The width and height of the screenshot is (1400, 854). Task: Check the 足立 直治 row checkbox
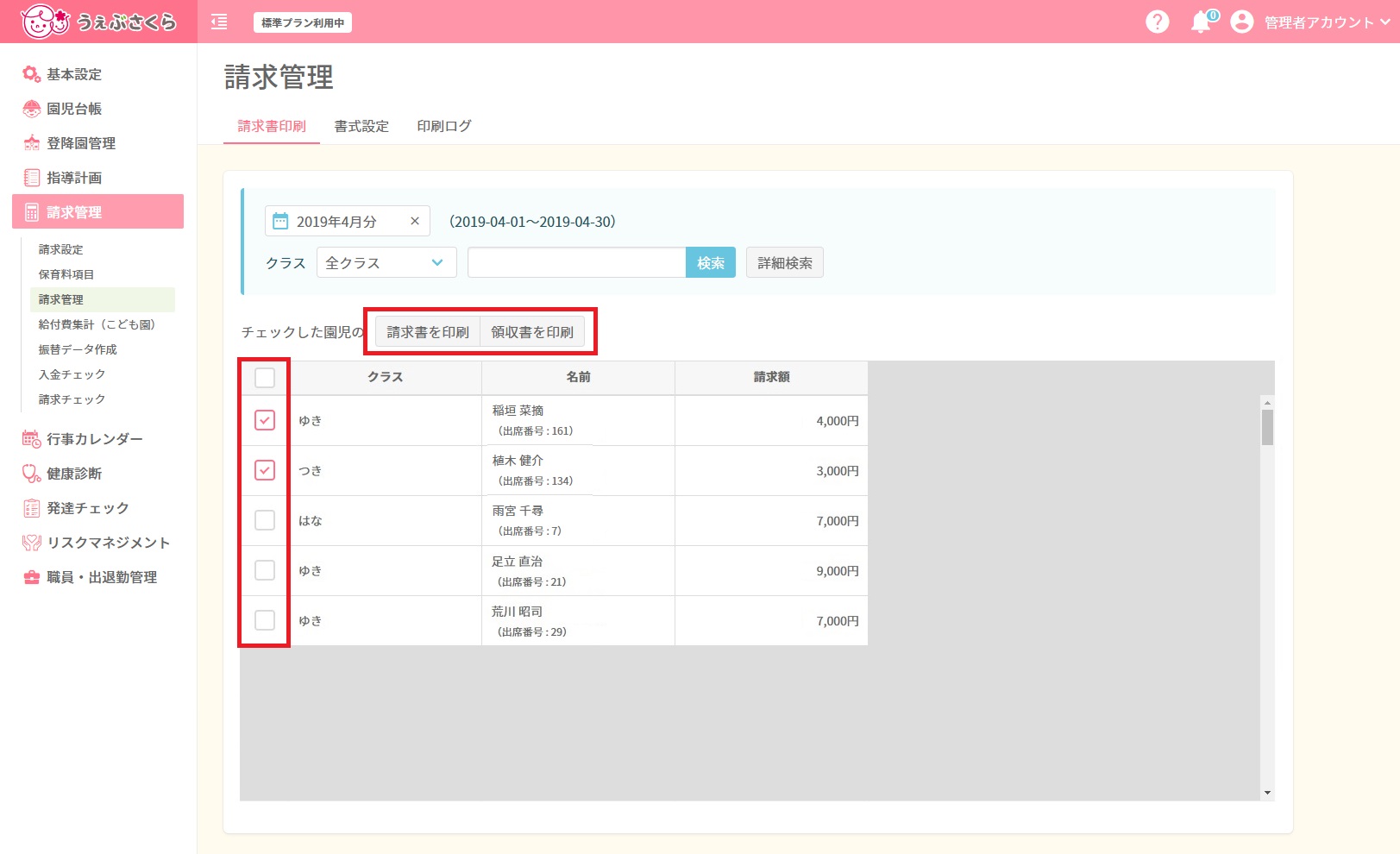pos(265,570)
